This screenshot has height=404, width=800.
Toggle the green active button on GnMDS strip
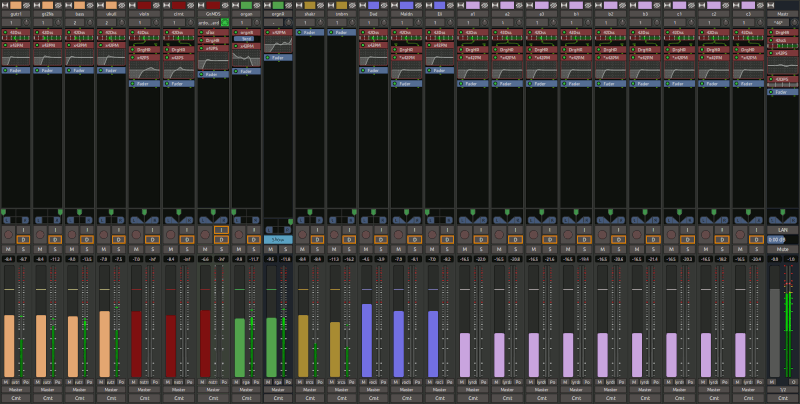226,22
